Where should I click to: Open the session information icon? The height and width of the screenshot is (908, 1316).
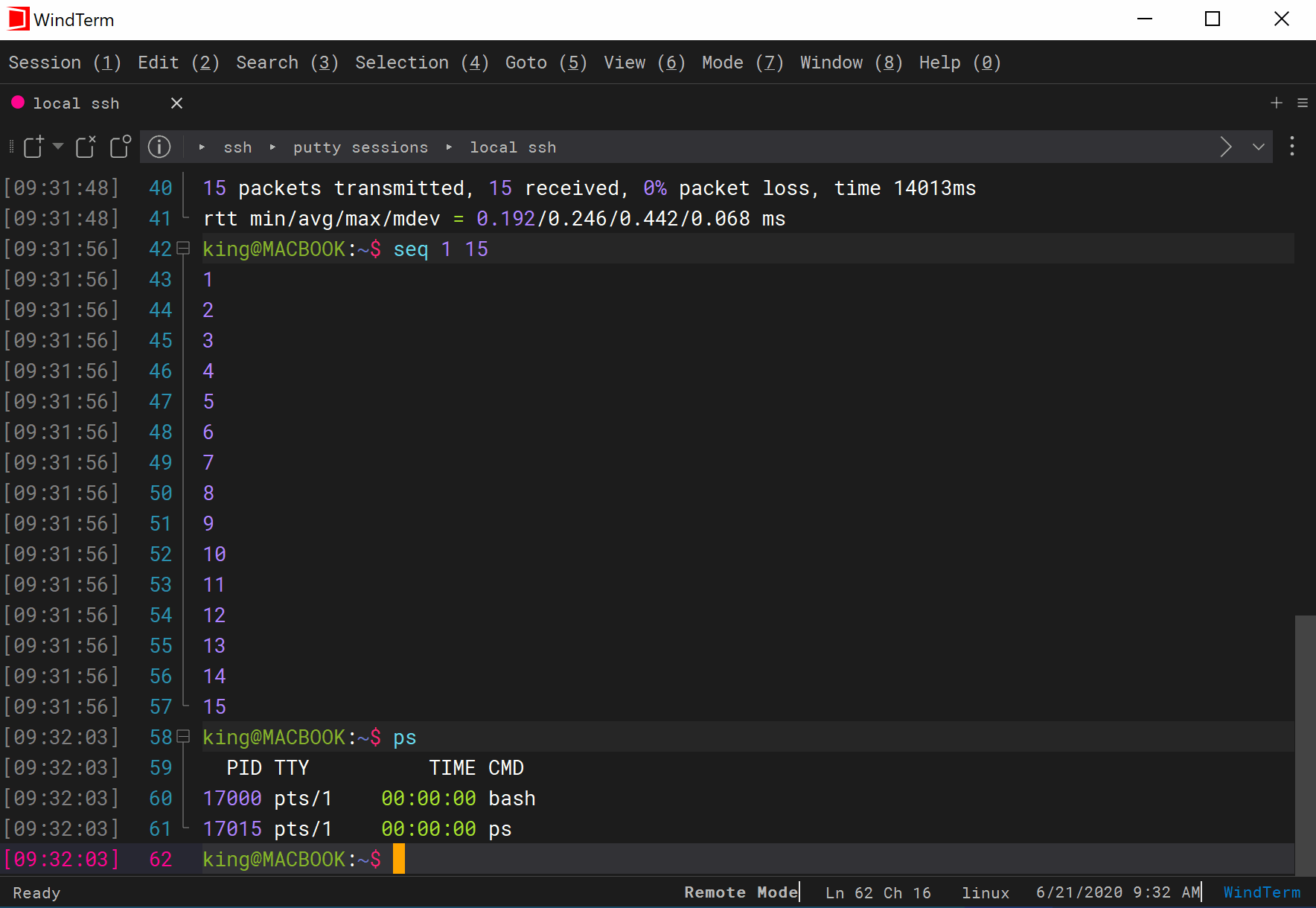(x=159, y=147)
